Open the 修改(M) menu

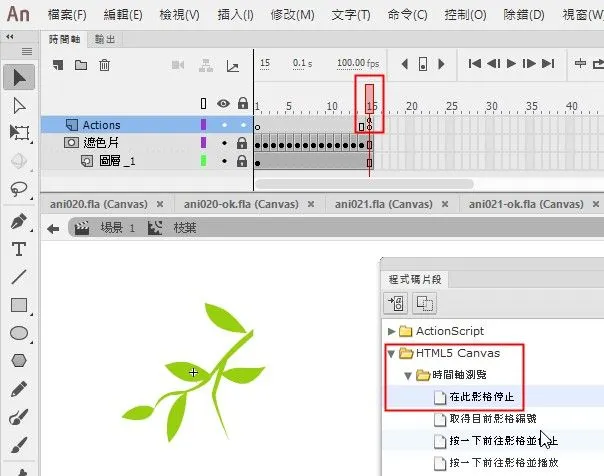tap(292, 15)
